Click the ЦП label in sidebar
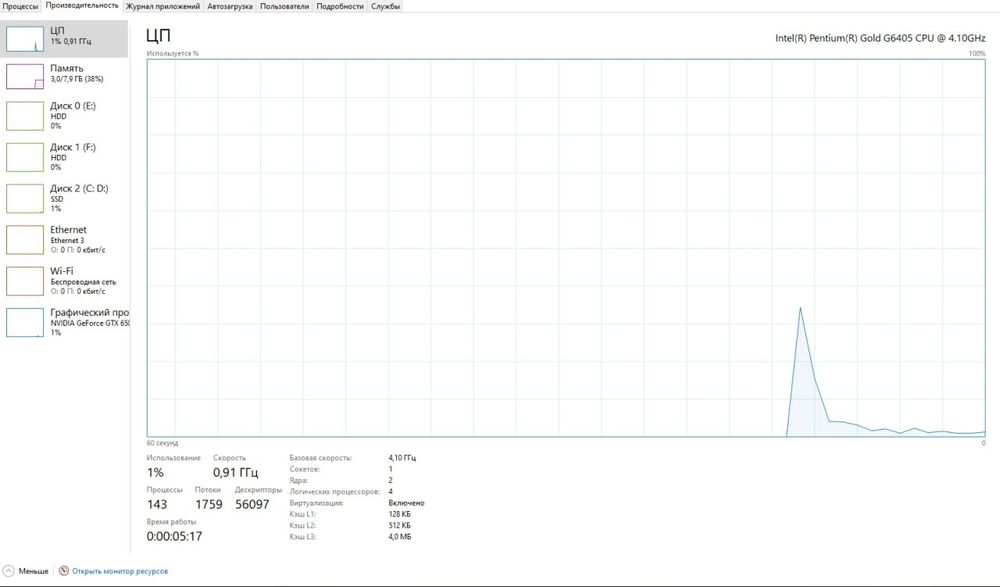1000x587 pixels. coord(57,30)
